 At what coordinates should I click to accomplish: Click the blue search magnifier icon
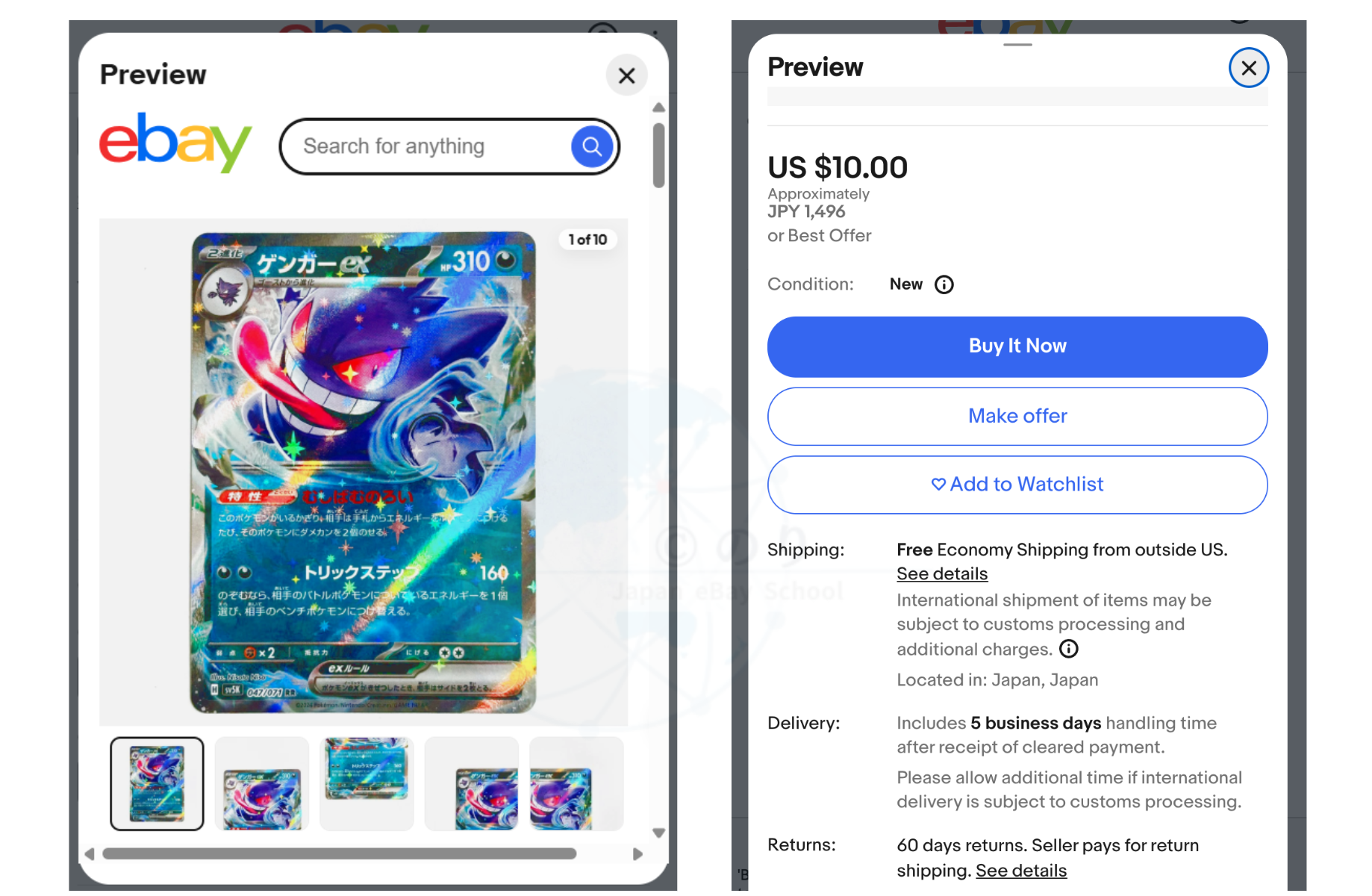point(593,146)
